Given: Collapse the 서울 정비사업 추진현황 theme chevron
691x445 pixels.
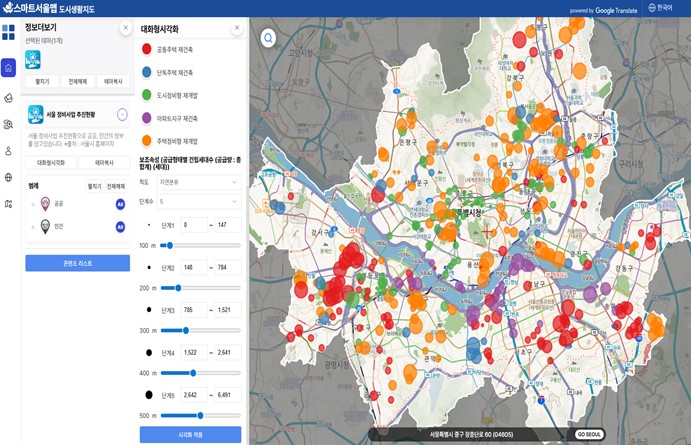Looking at the screenshot, I should pyautogui.click(x=122, y=115).
